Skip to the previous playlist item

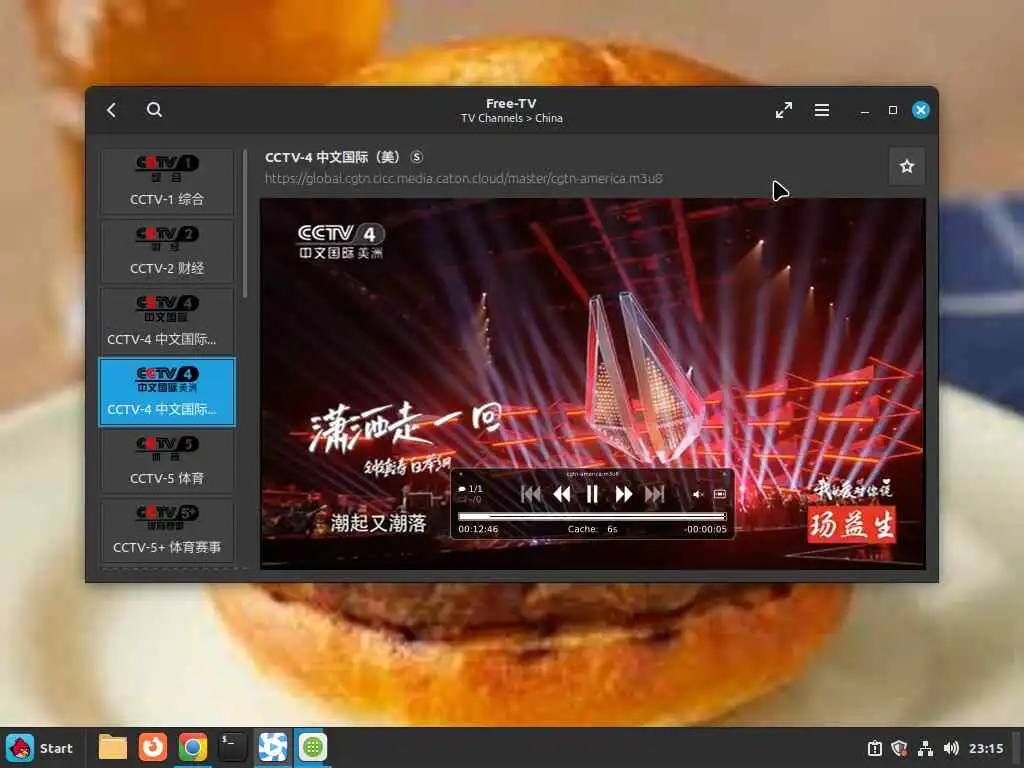coord(530,494)
